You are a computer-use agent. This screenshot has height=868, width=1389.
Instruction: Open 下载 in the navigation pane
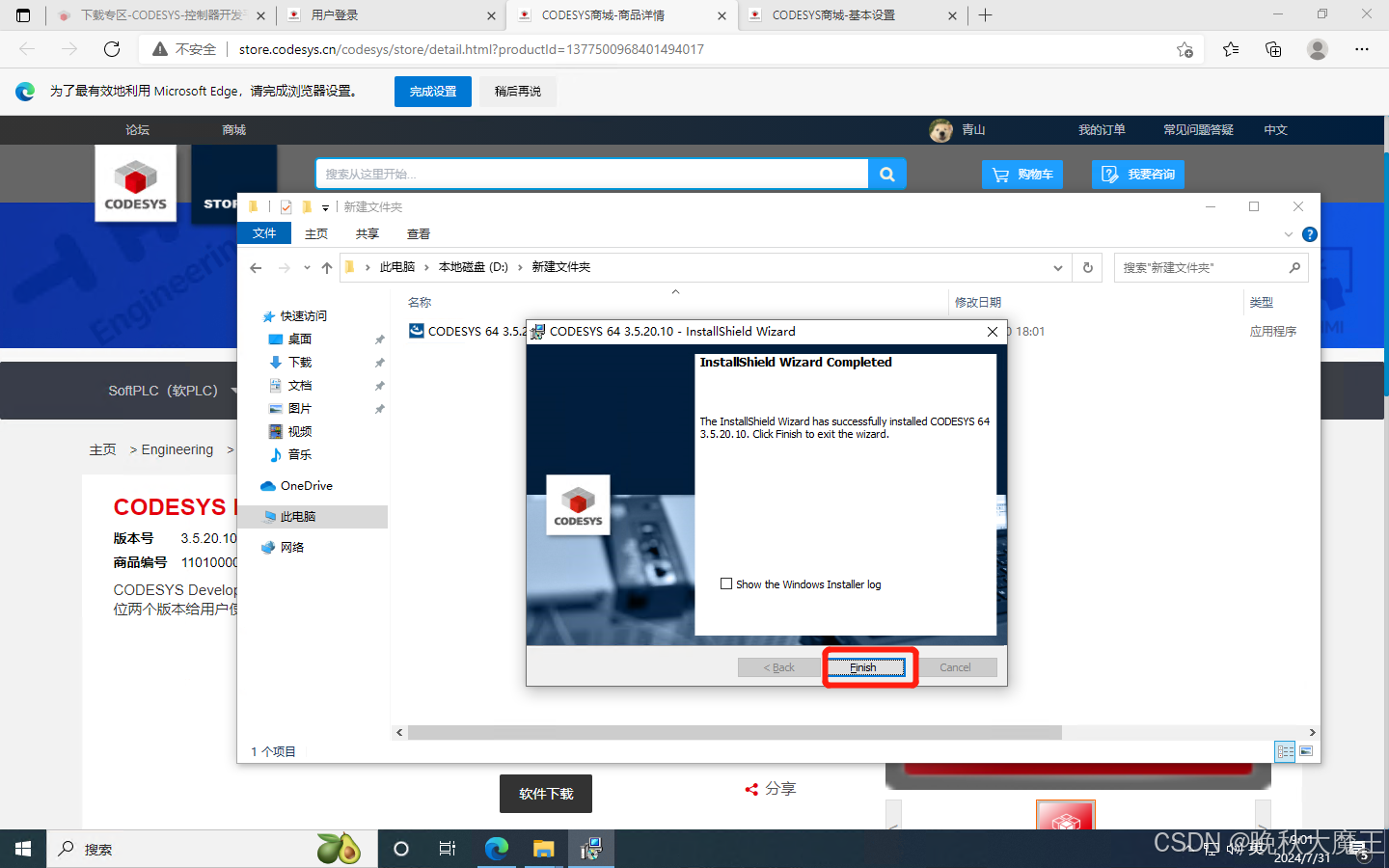point(299,363)
